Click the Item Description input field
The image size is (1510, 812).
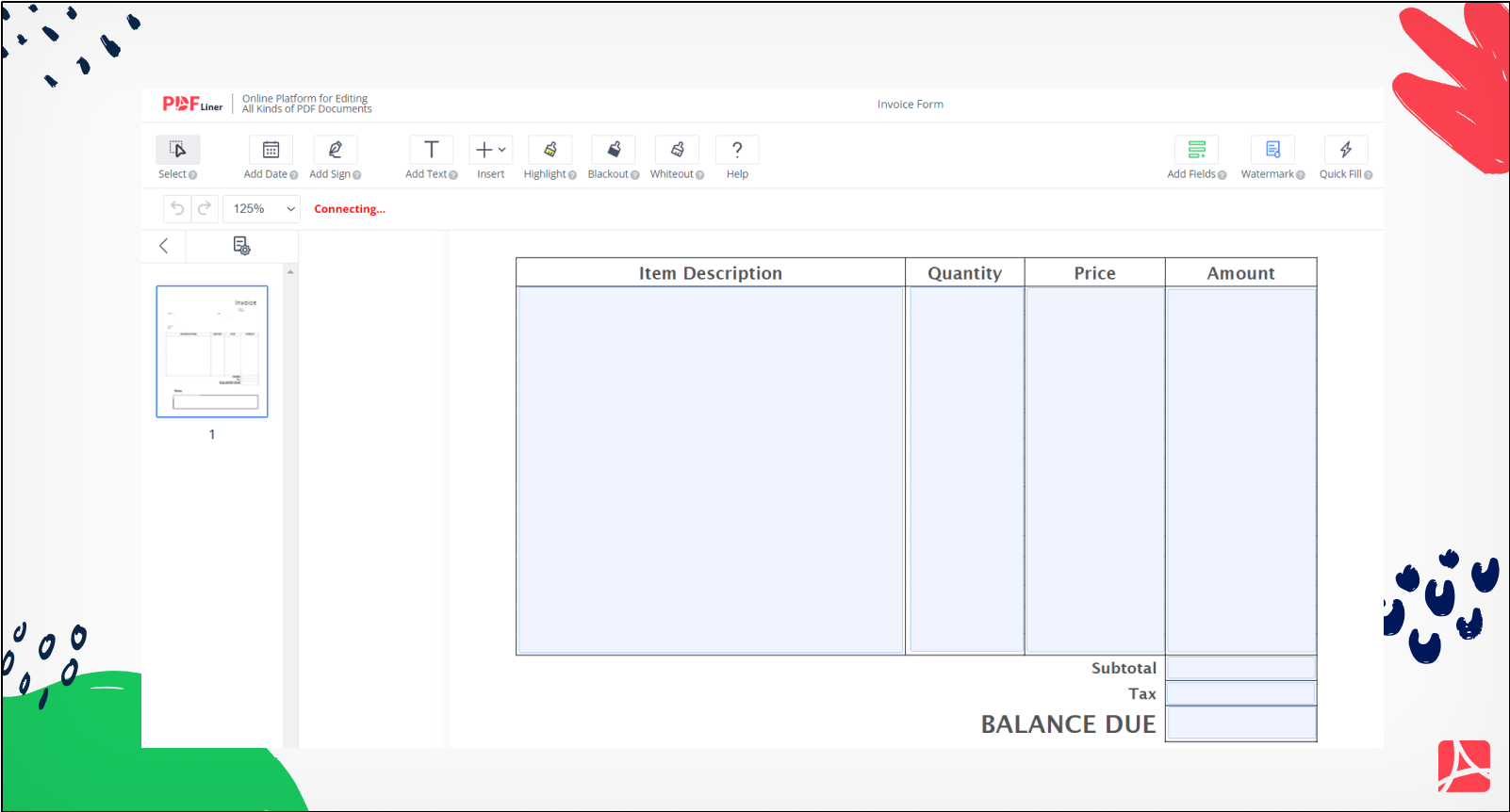(x=711, y=470)
